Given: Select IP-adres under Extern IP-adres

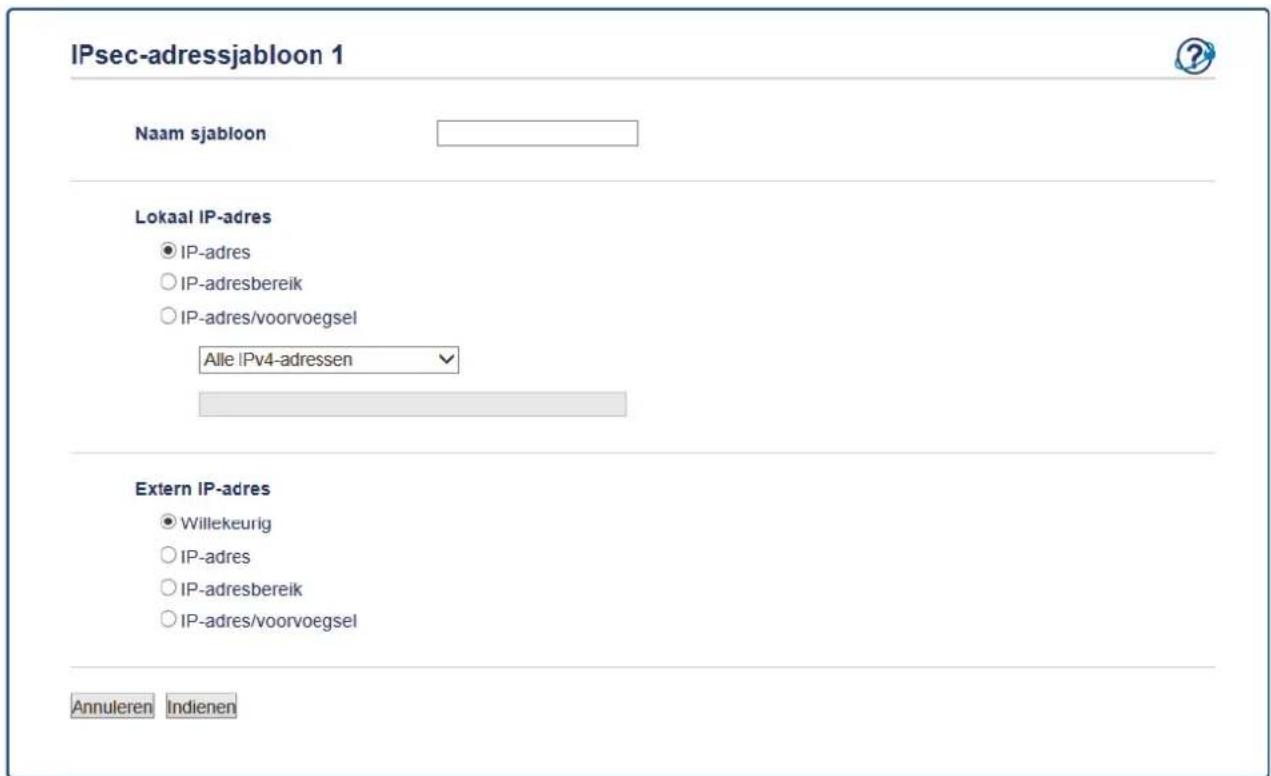Looking at the screenshot, I should click(x=168, y=555).
